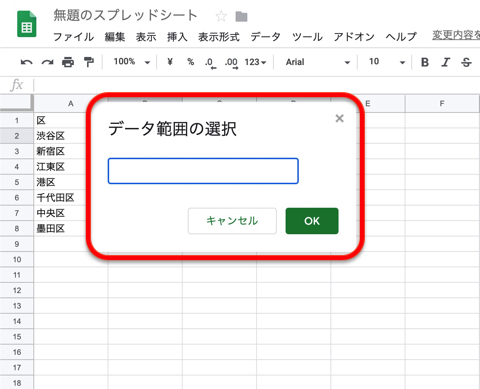Select cell containing 港区
This screenshot has height=389, width=480.
pyautogui.click(x=71, y=182)
